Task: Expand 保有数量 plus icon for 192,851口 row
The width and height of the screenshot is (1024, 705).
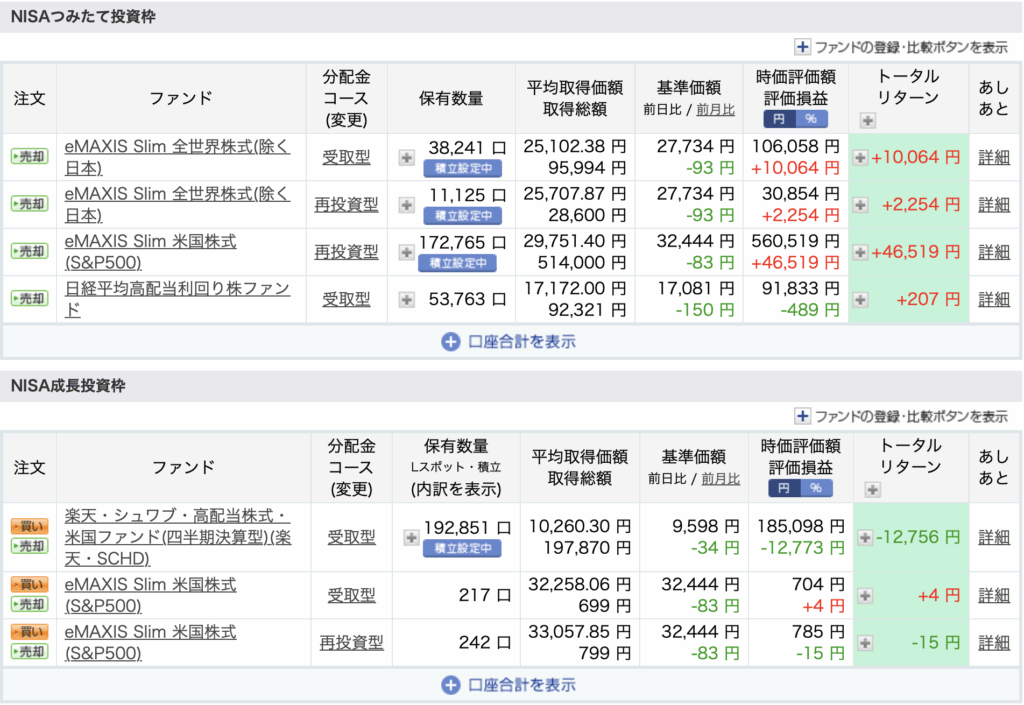Action: [x=411, y=538]
